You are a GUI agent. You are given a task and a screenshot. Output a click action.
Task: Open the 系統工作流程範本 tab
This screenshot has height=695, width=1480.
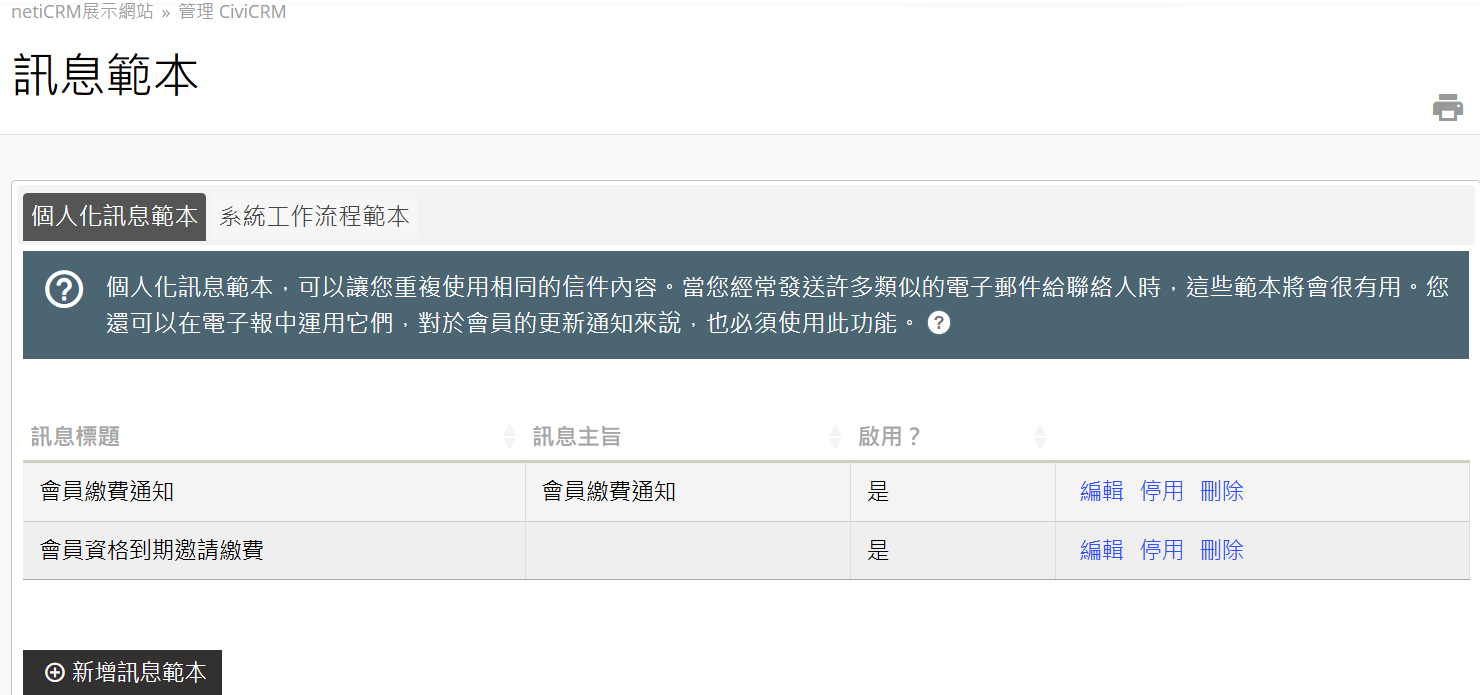[x=314, y=217]
